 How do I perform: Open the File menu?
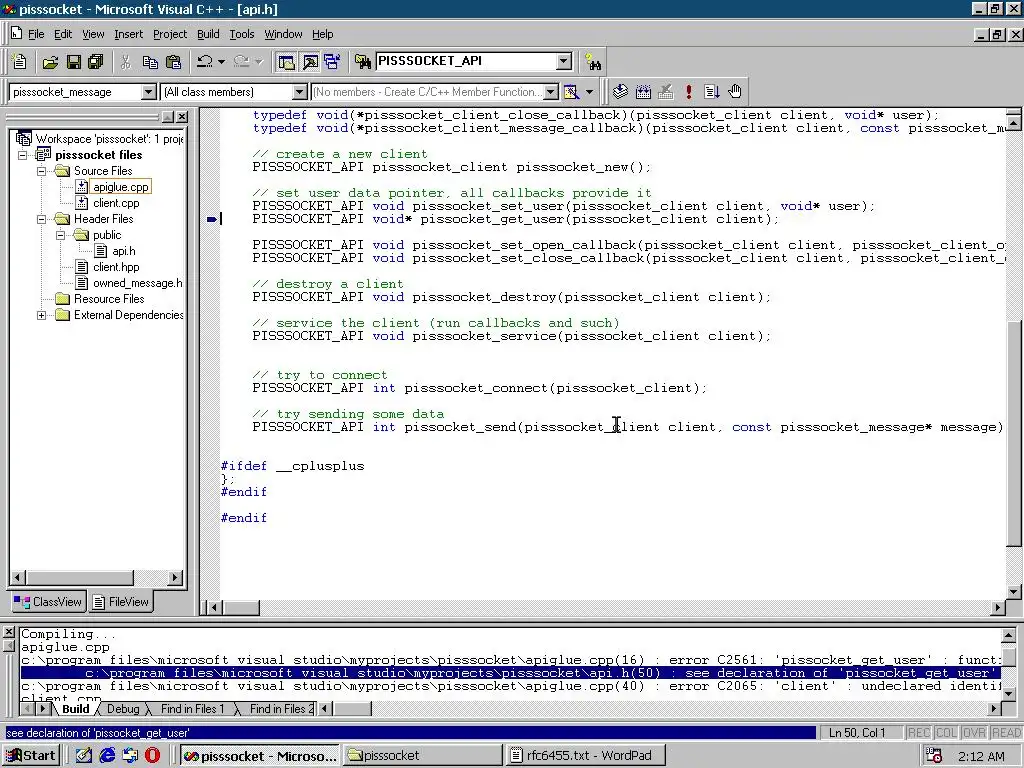point(36,34)
